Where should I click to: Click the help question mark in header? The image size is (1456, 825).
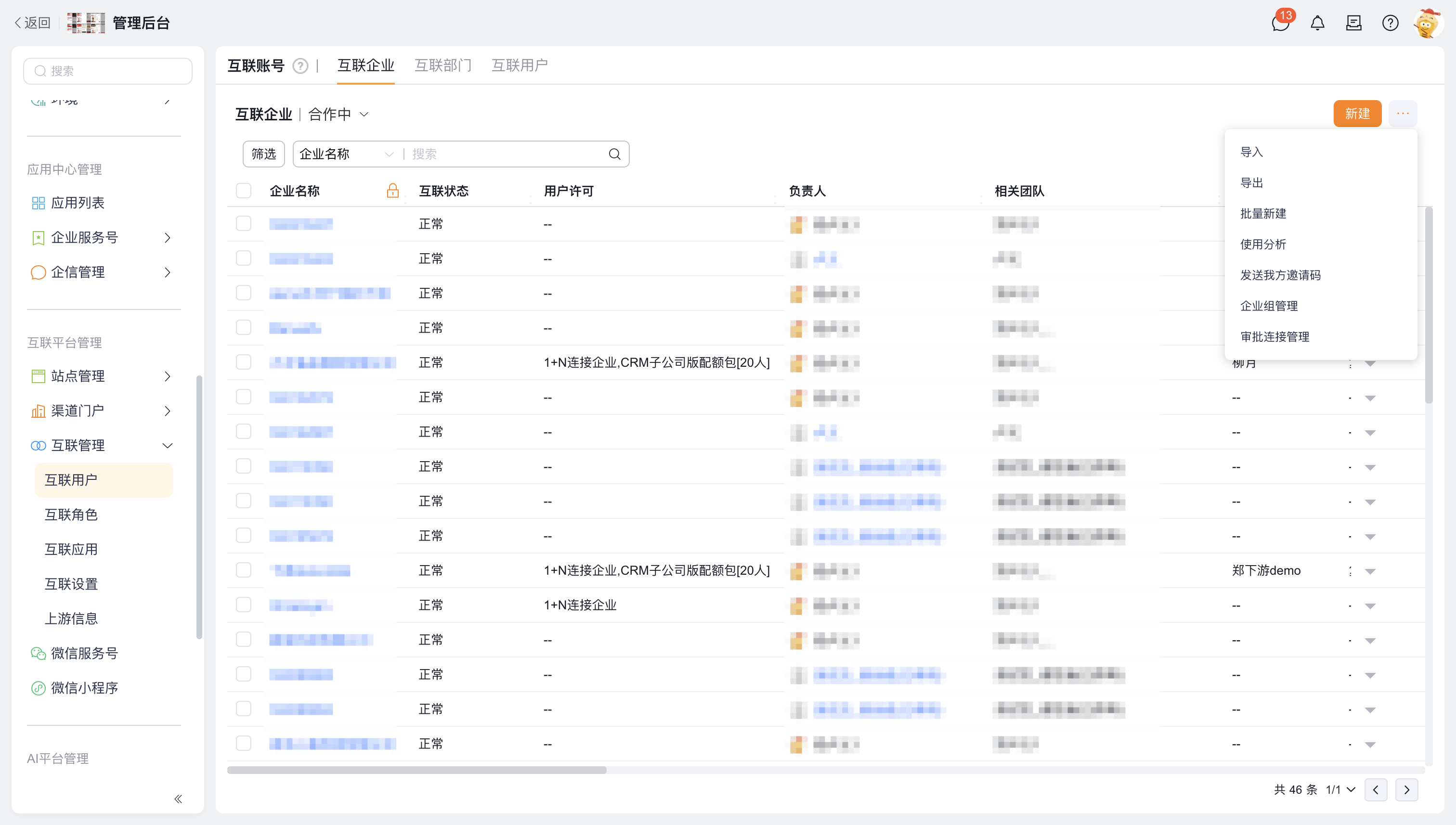click(x=1390, y=23)
